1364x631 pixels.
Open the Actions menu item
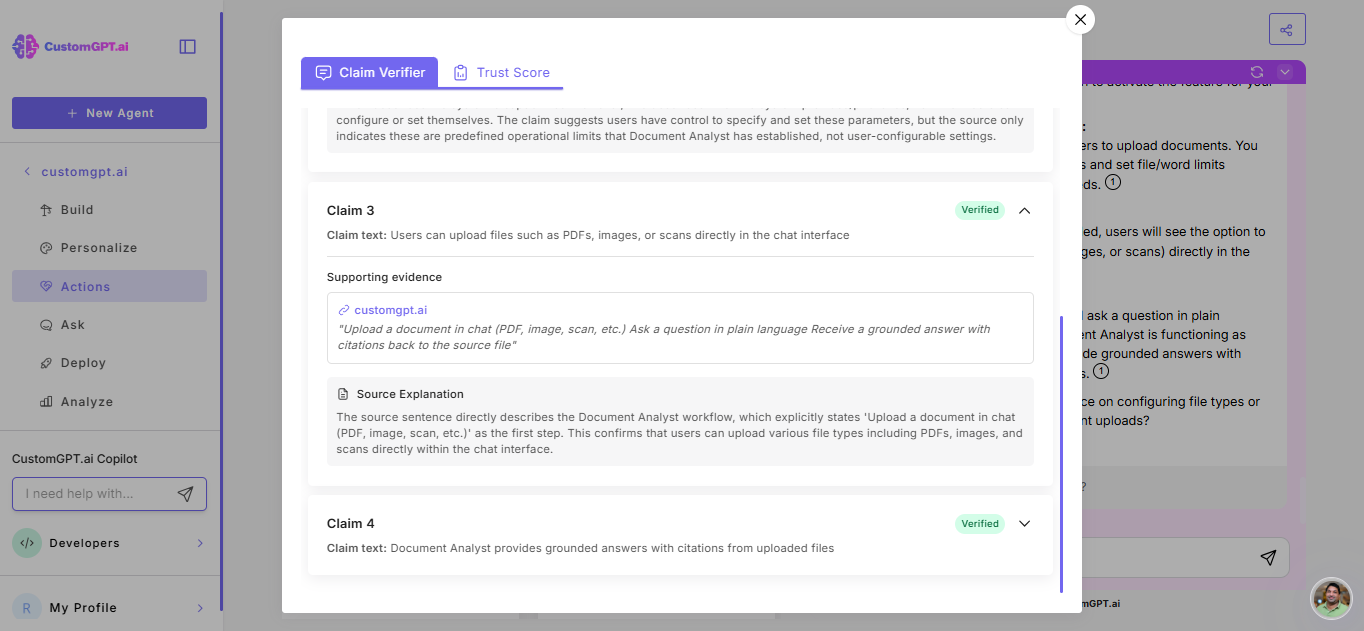coord(109,286)
